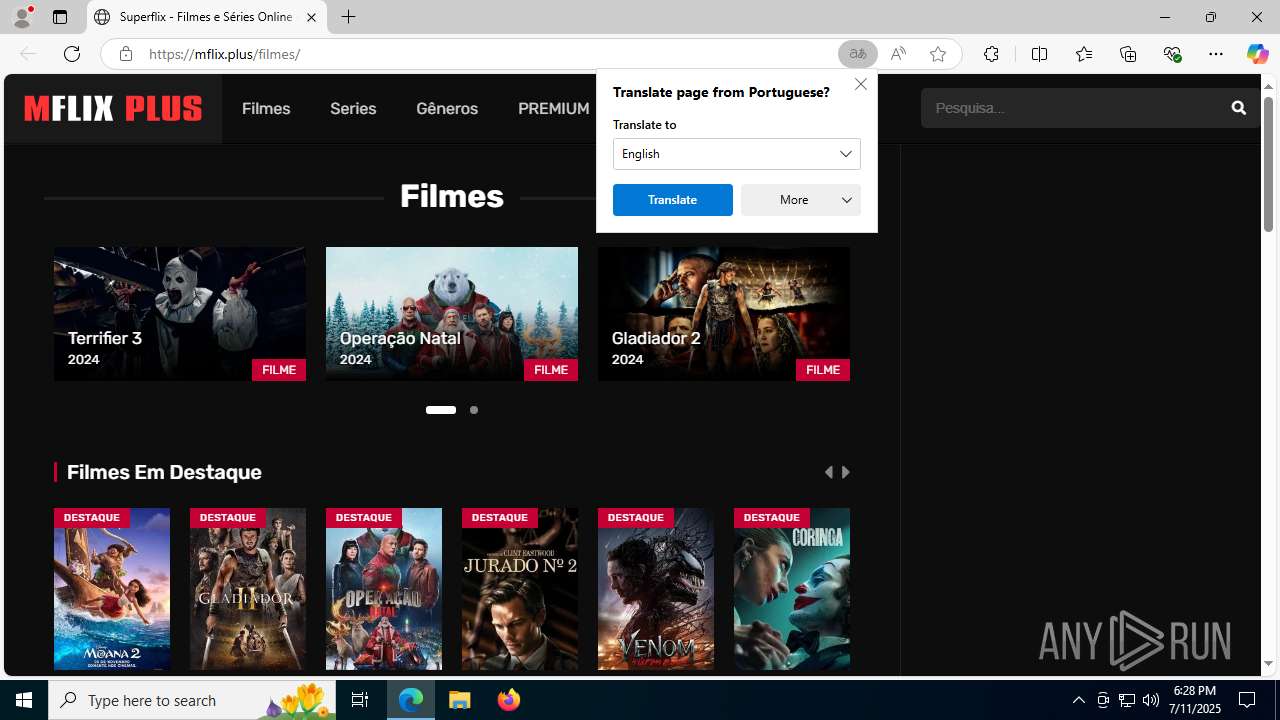Click the page vertical scrollbar thumb
Screen dimensions: 1280x720
click(x=1268, y=166)
